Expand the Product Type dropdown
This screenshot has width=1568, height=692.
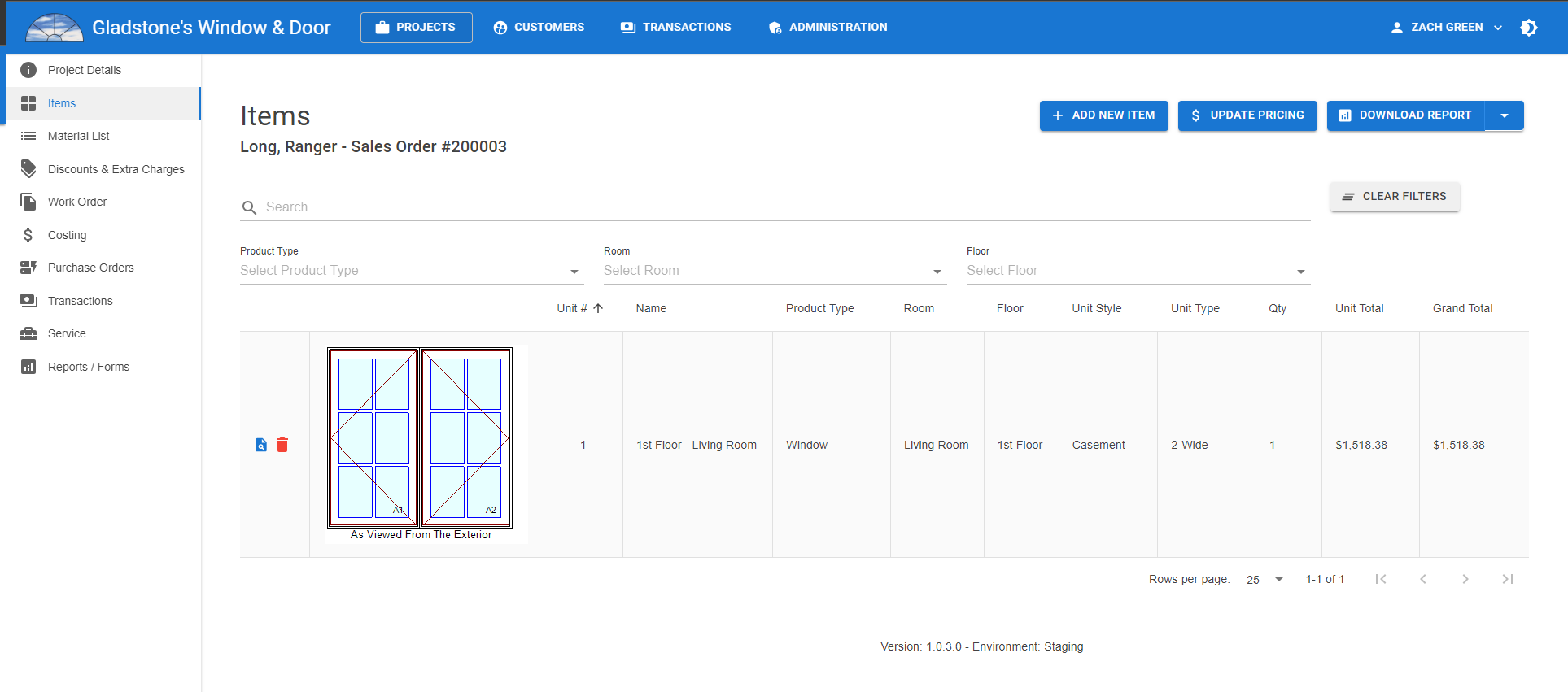[x=574, y=271]
